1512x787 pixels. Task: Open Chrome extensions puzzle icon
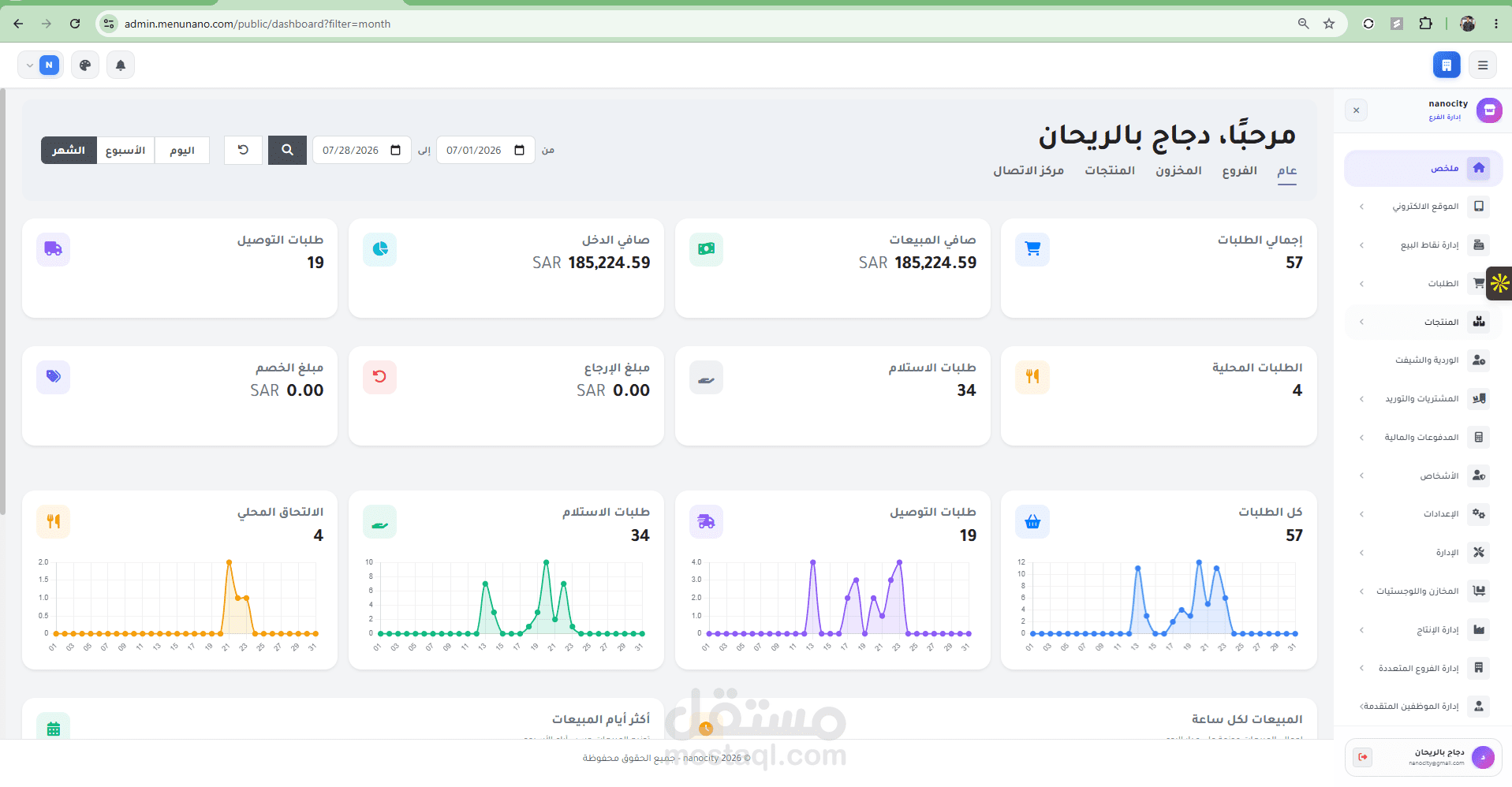tap(1425, 24)
